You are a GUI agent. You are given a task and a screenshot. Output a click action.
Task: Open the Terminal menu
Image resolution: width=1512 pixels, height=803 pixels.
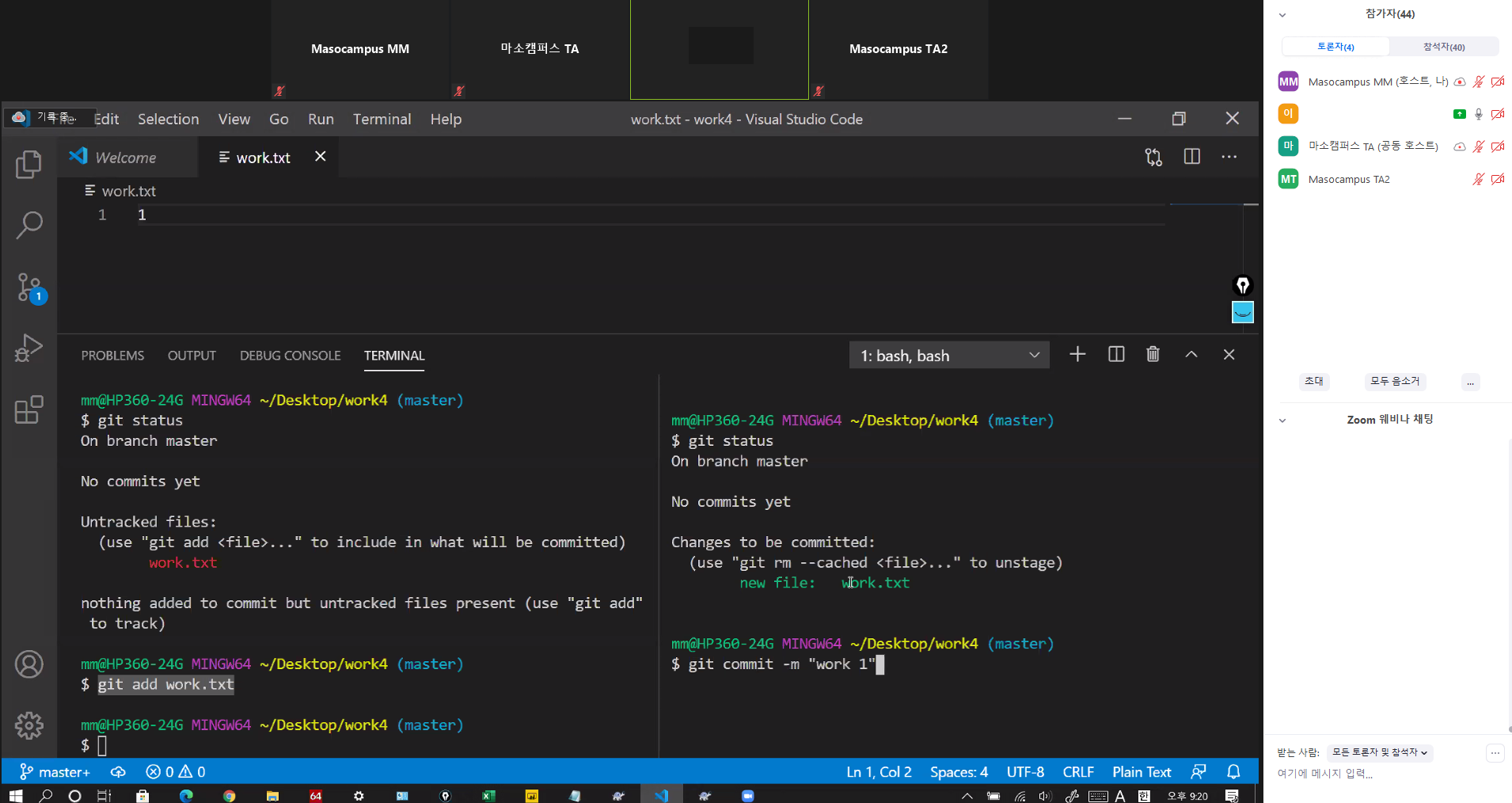click(x=382, y=120)
